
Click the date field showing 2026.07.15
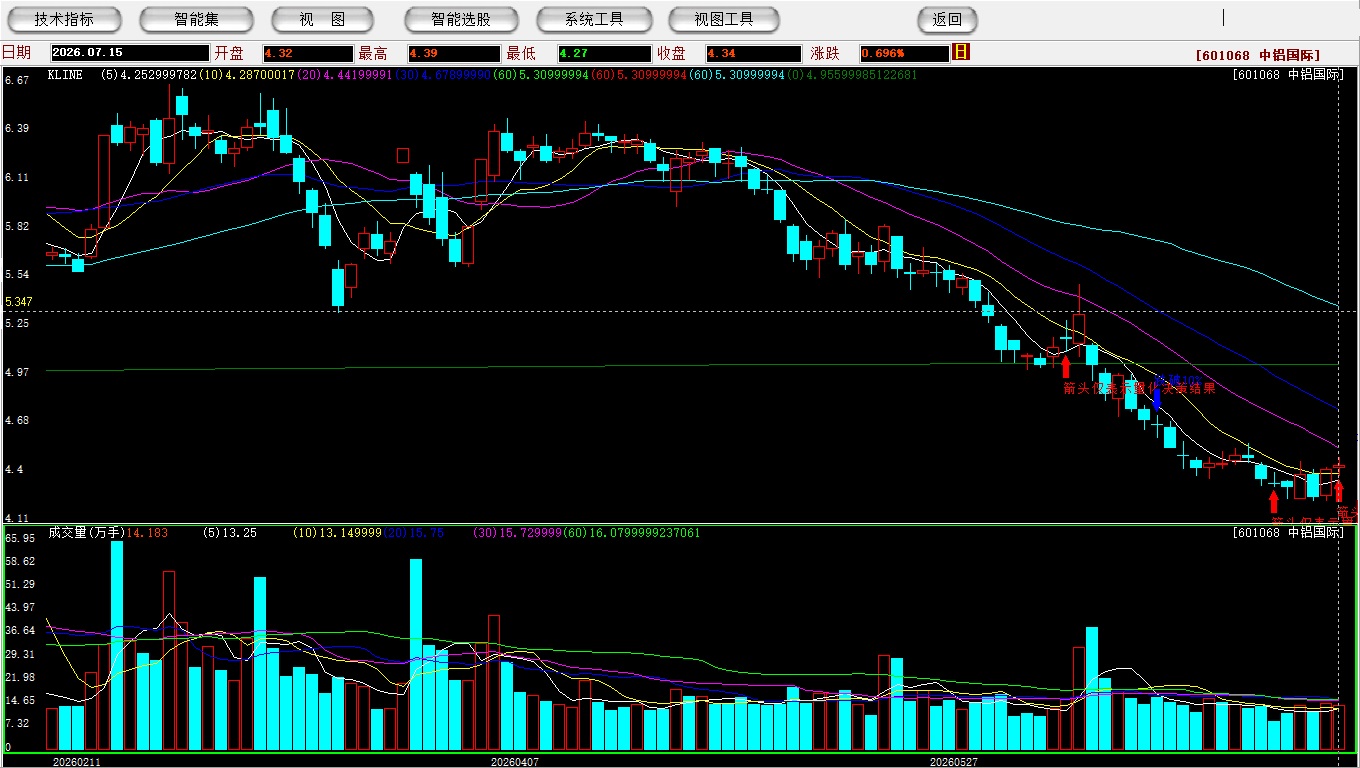click(129, 53)
